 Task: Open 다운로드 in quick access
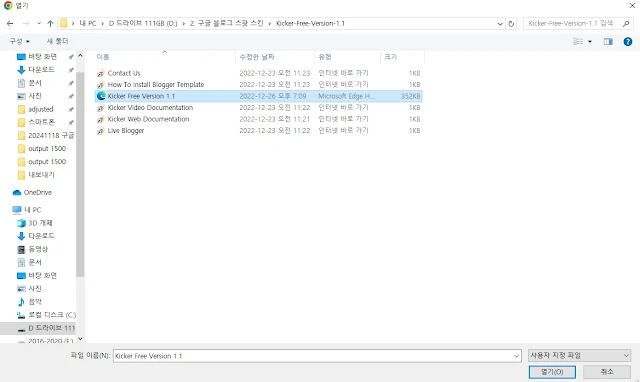click(x=41, y=70)
